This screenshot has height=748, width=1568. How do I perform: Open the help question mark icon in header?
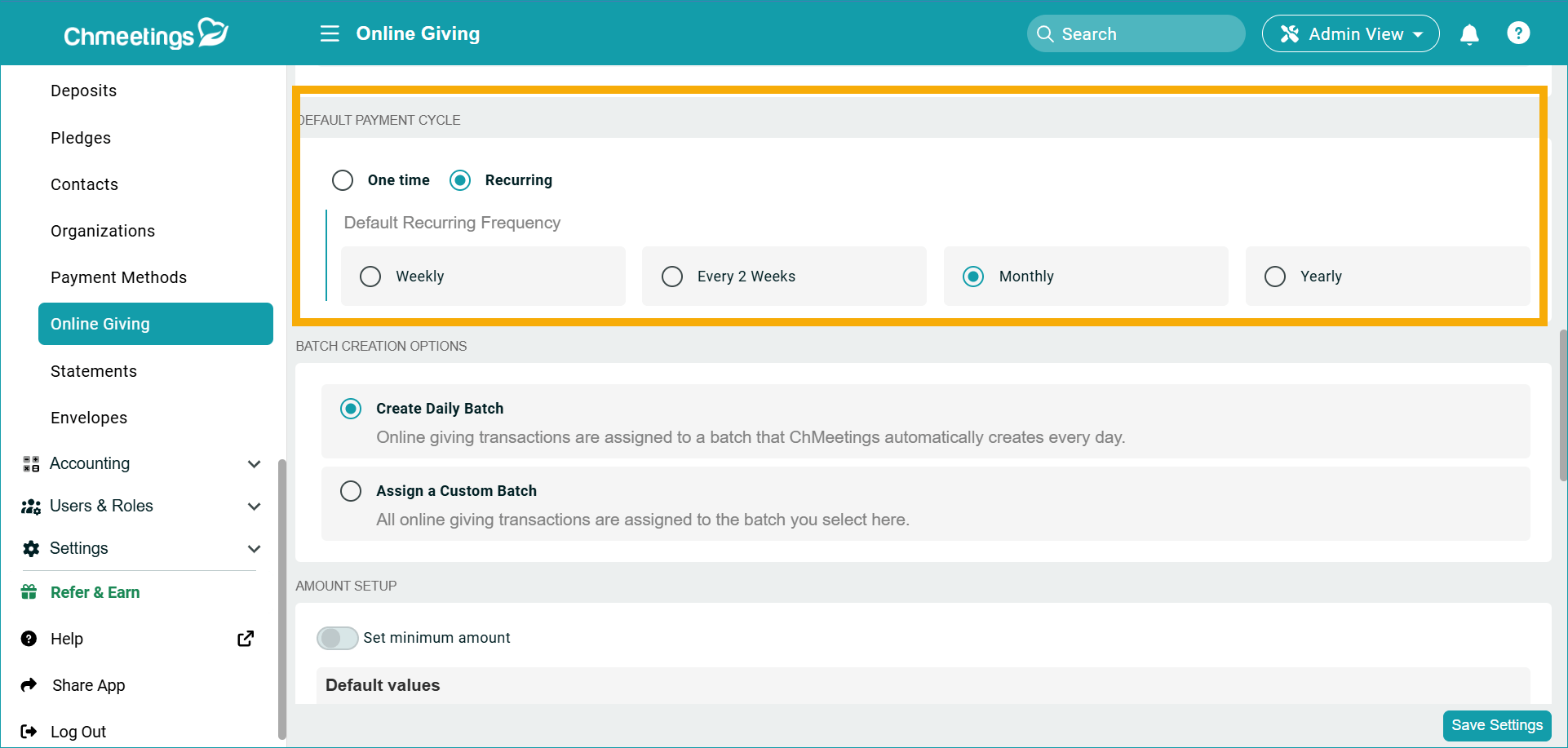1519,33
